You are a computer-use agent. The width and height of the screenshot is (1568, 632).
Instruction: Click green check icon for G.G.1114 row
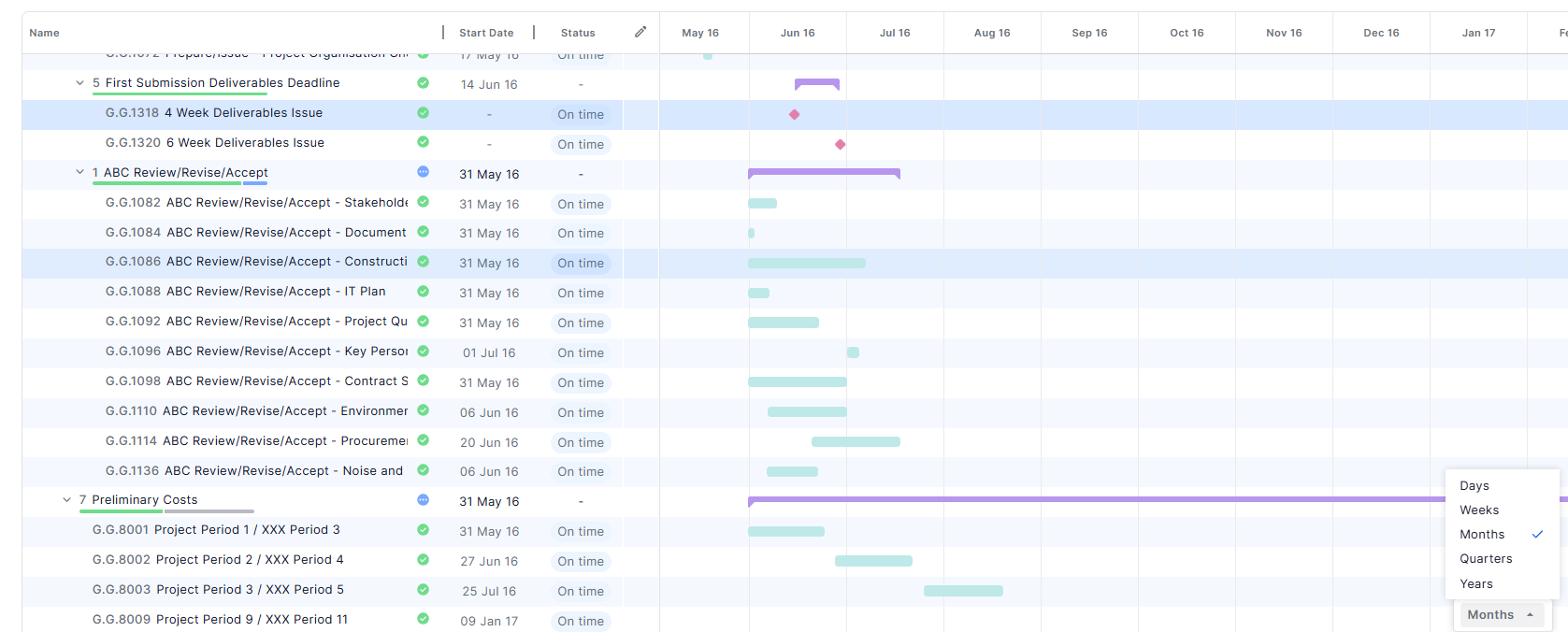423,440
